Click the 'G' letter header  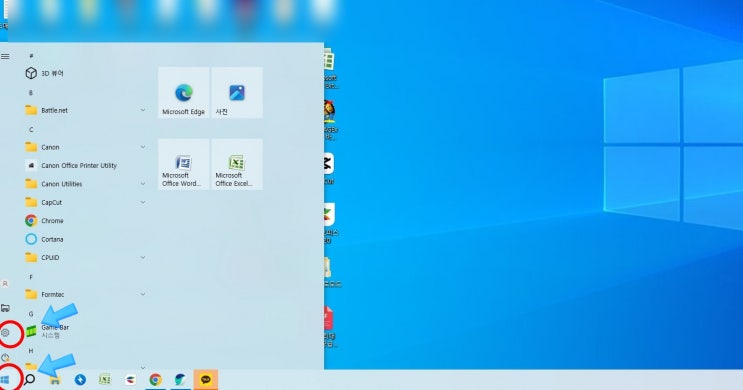point(31,314)
